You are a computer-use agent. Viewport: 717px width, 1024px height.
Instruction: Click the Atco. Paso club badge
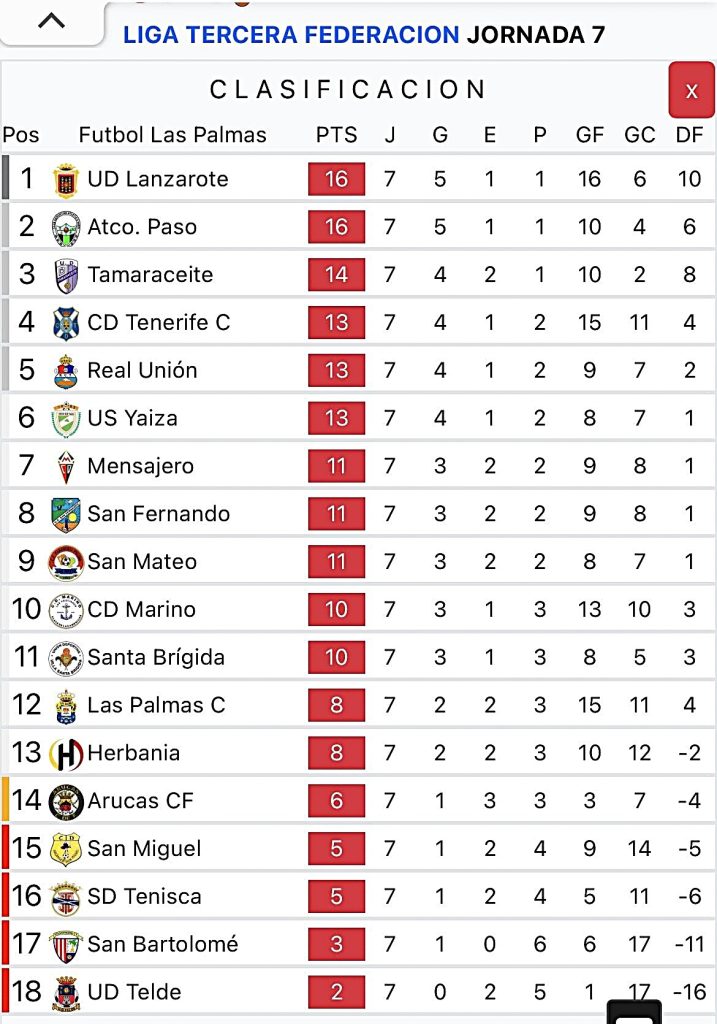65,228
